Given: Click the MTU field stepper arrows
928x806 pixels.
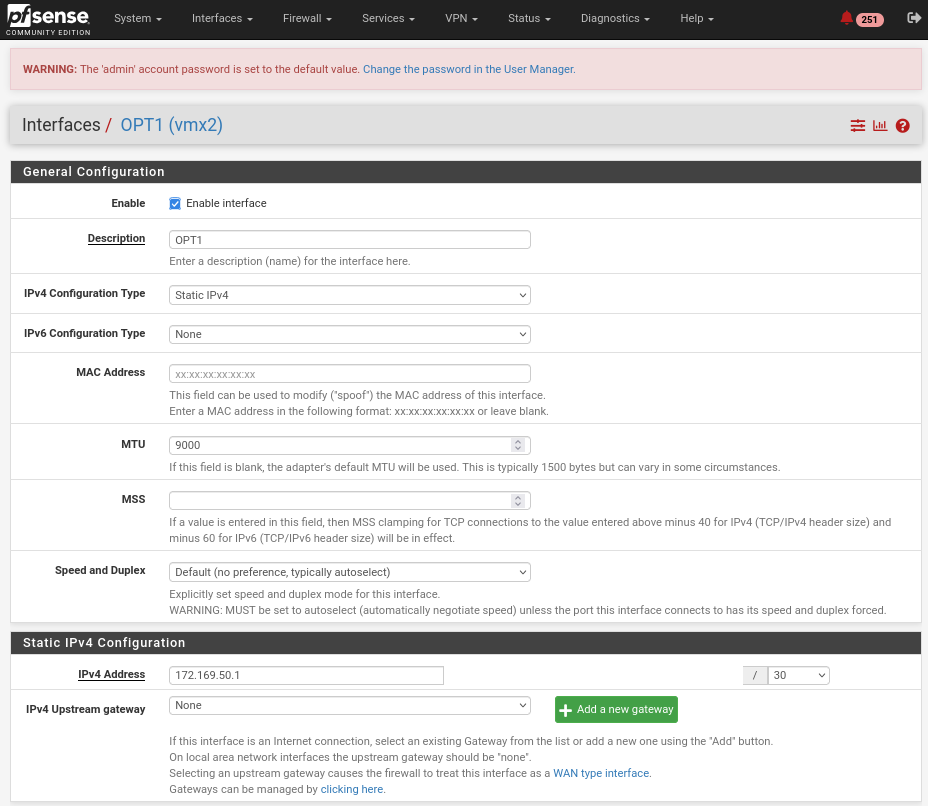Looking at the screenshot, I should tap(518, 445).
